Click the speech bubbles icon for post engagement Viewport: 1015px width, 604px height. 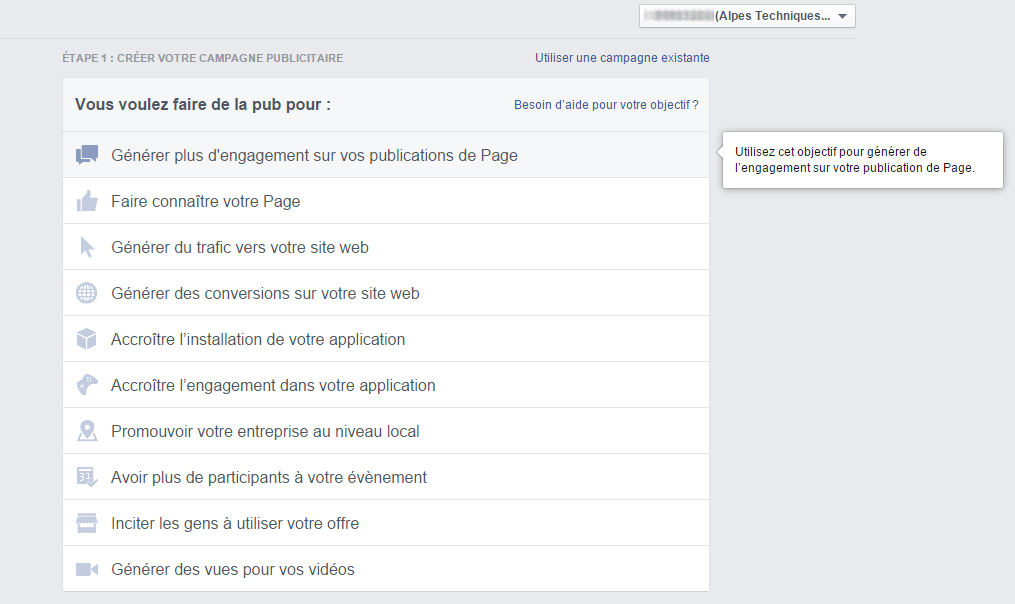87,155
